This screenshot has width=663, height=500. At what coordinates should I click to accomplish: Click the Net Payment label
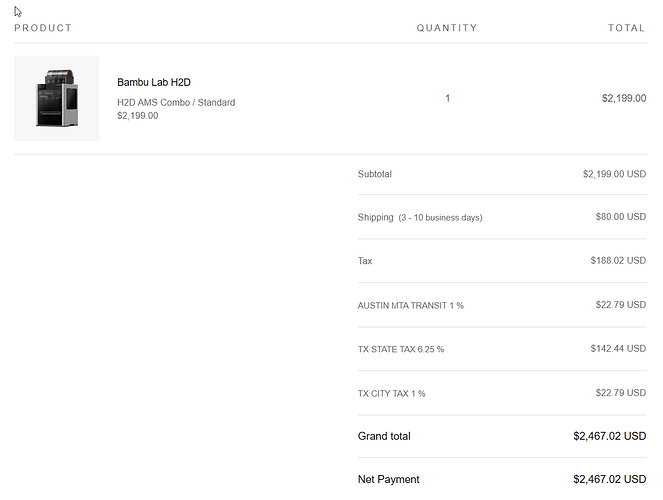click(x=388, y=479)
